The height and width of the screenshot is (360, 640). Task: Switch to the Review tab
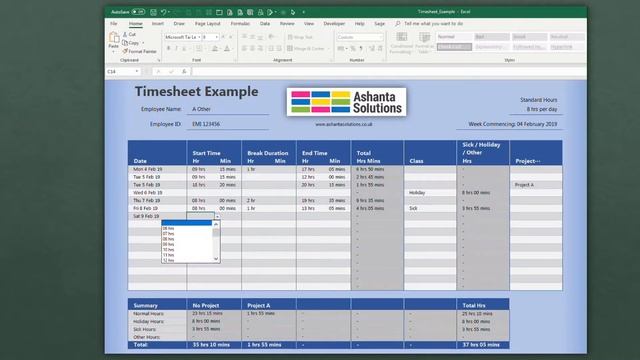pyautogui.click(x=287, y=24)
